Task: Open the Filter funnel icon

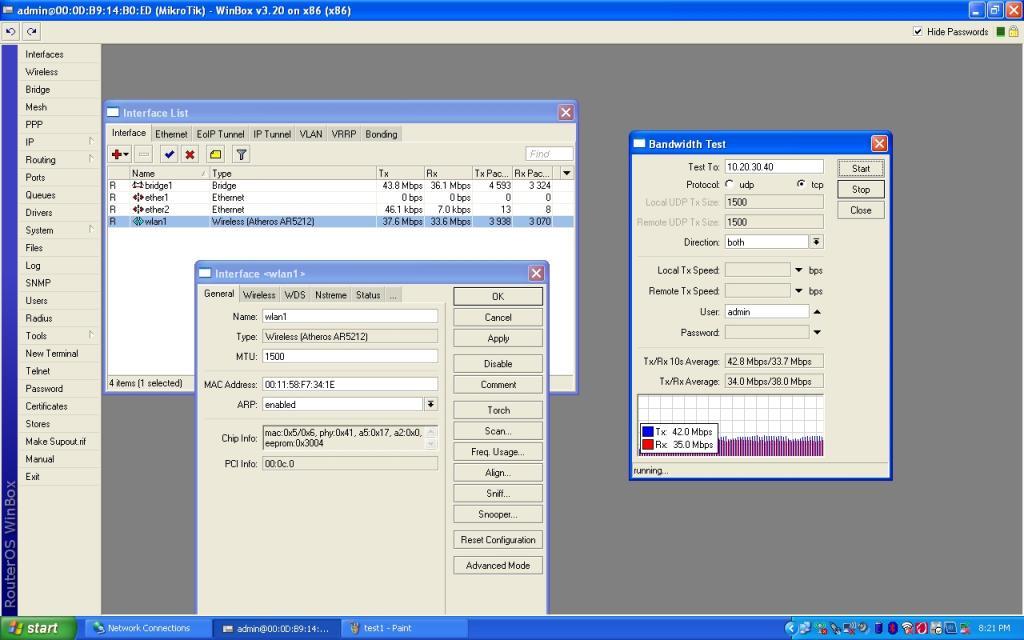Action: pyautogui.click(x=241, y=154)
